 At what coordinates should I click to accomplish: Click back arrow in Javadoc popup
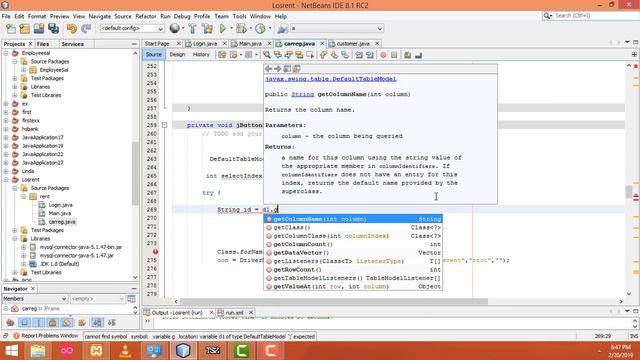coord(268,69)
